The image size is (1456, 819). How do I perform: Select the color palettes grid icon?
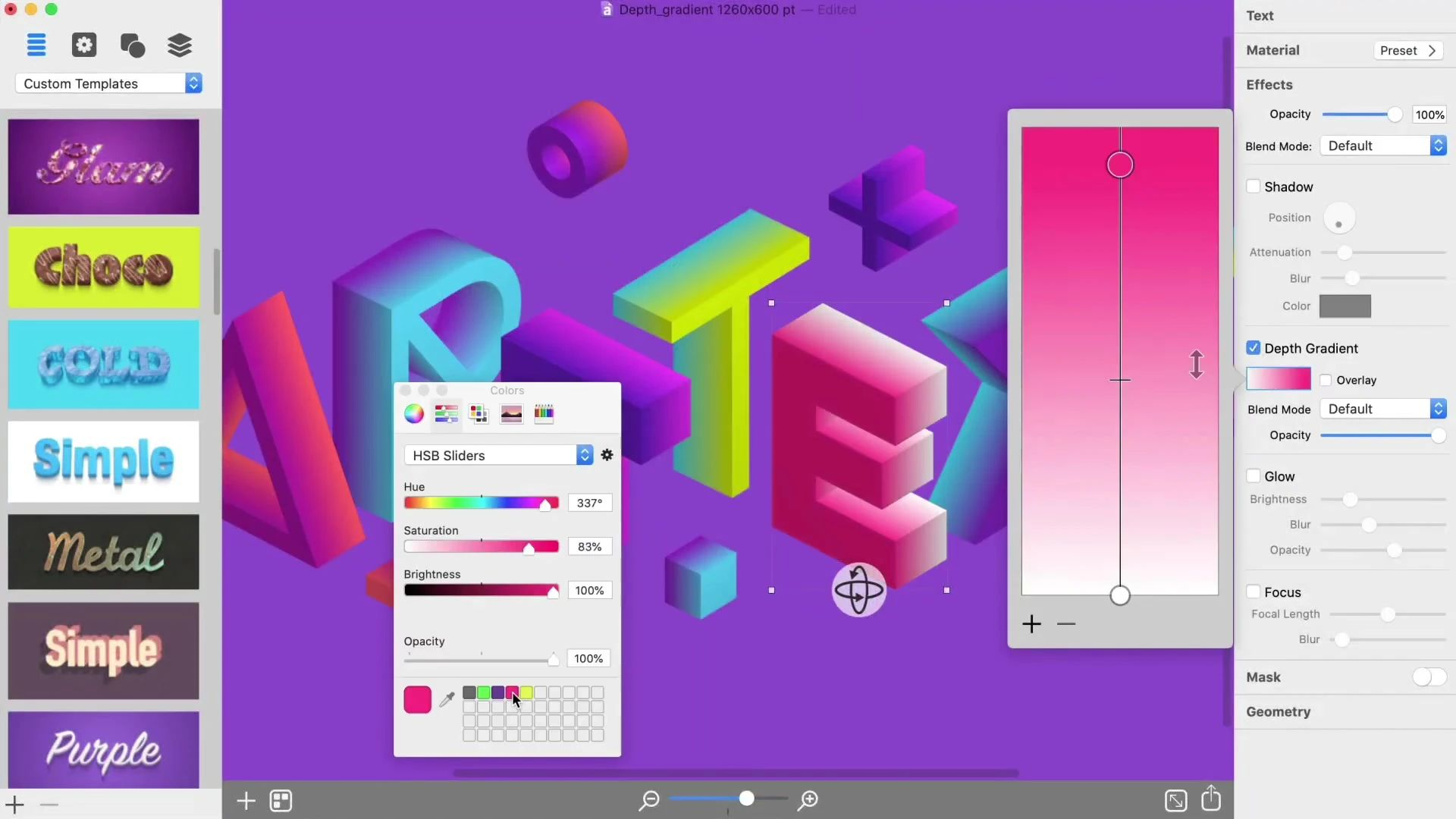pos(479,413)
